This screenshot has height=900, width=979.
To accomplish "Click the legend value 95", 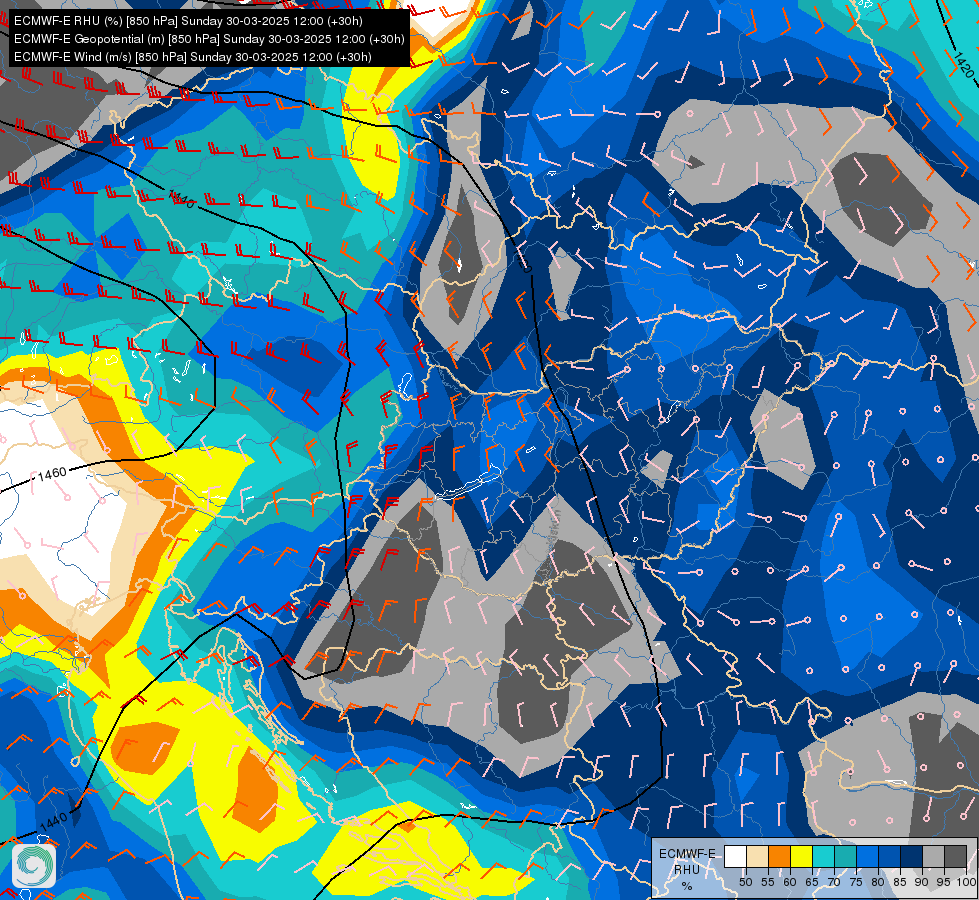I will click(x=943, y=882).
